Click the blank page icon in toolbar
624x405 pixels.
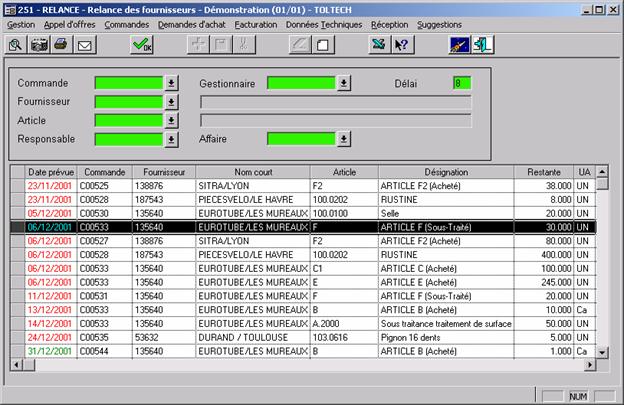coord(322,45)
